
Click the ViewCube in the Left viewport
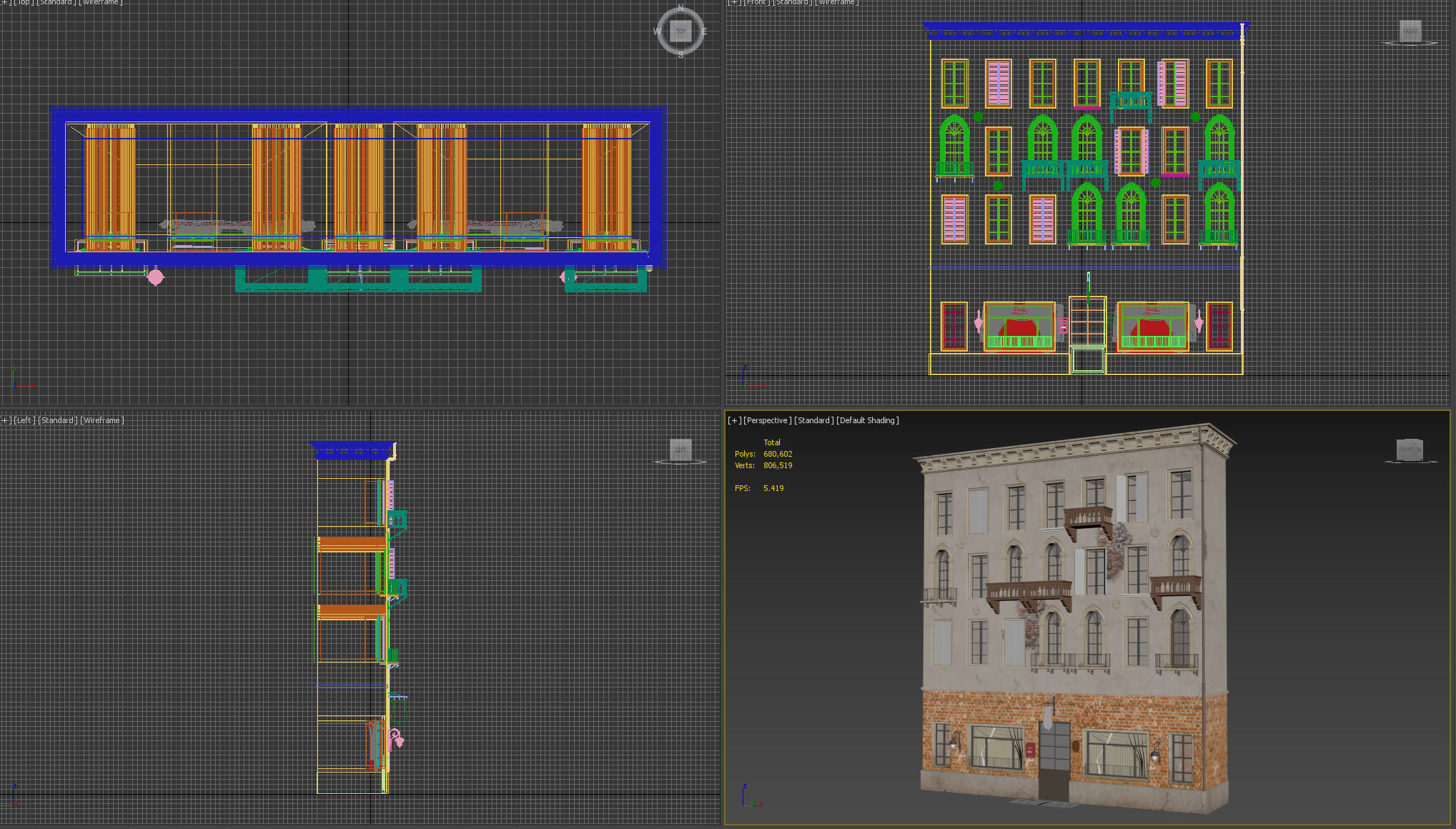[x=680, y=450]
